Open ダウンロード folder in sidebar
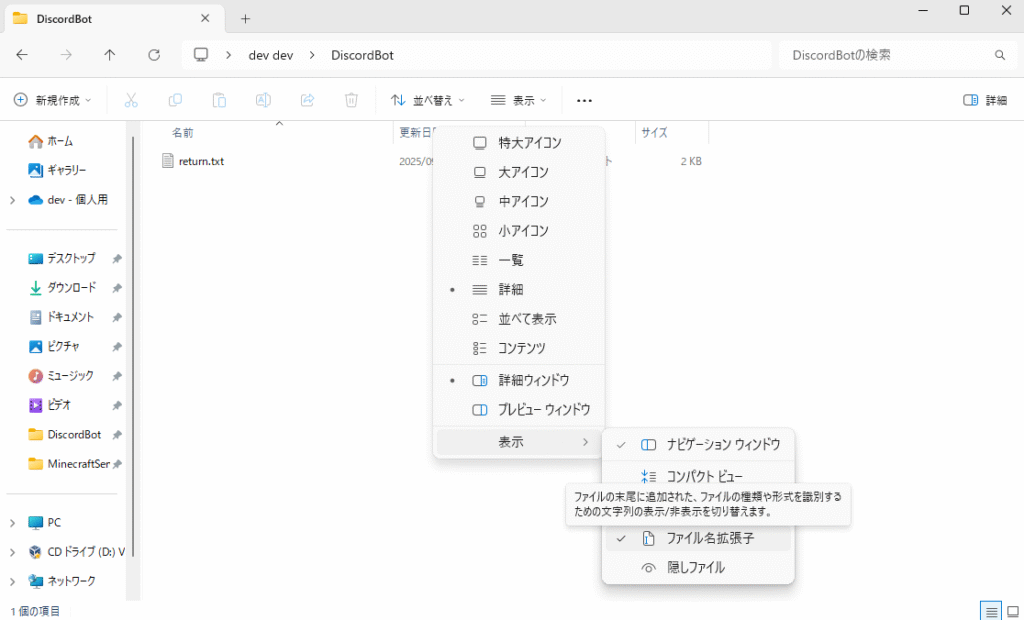The height and width of the screenshot is (620, 1024). pyautogui.click(x=71, y=287)
